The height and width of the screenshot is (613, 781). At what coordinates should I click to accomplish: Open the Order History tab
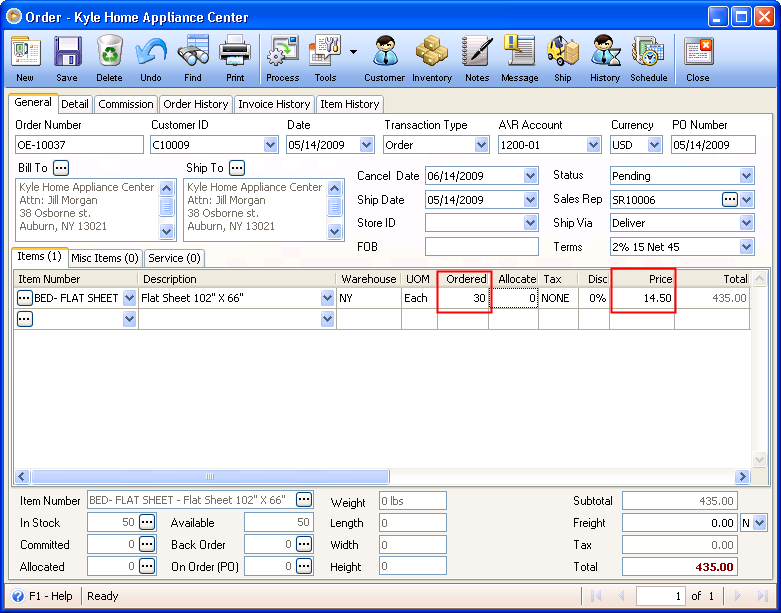click(196, 104)
